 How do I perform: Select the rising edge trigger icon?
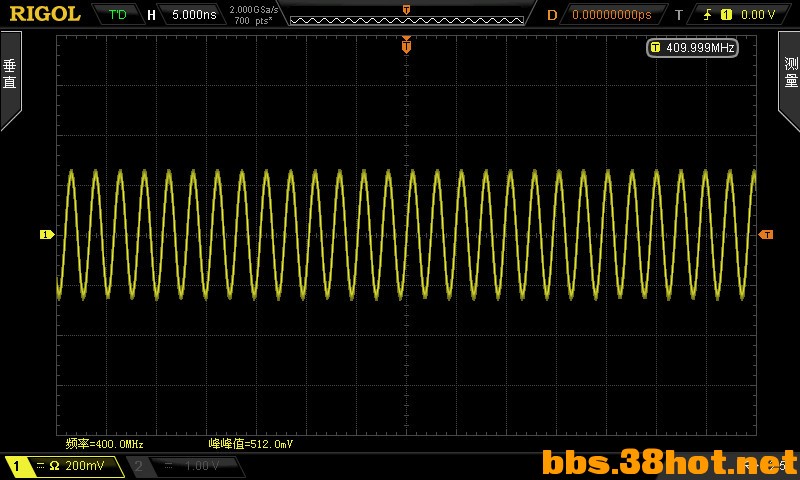click(x=707, y=15)
